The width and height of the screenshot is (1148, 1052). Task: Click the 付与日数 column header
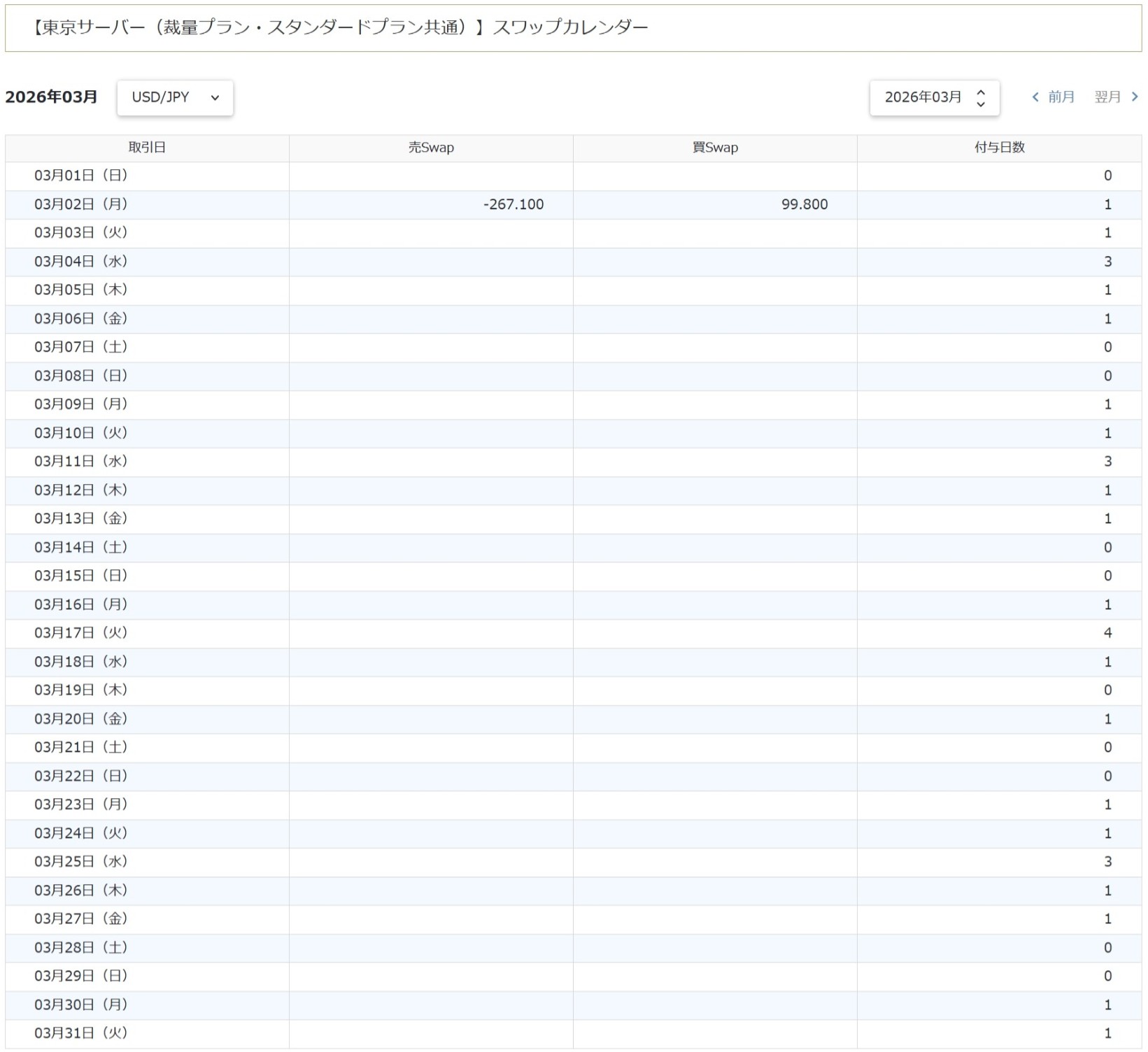tap(999, 148)
